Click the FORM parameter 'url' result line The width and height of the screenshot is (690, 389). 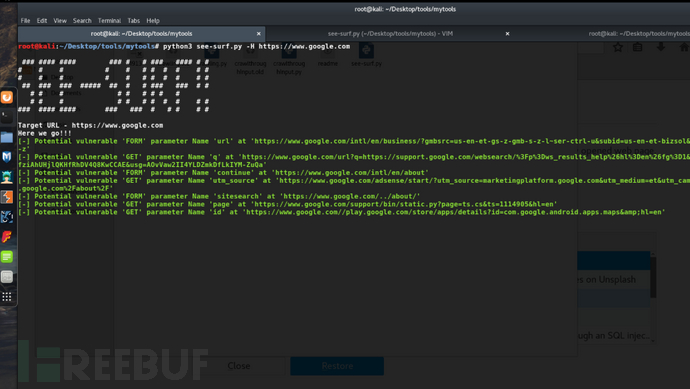click(354, 145)
